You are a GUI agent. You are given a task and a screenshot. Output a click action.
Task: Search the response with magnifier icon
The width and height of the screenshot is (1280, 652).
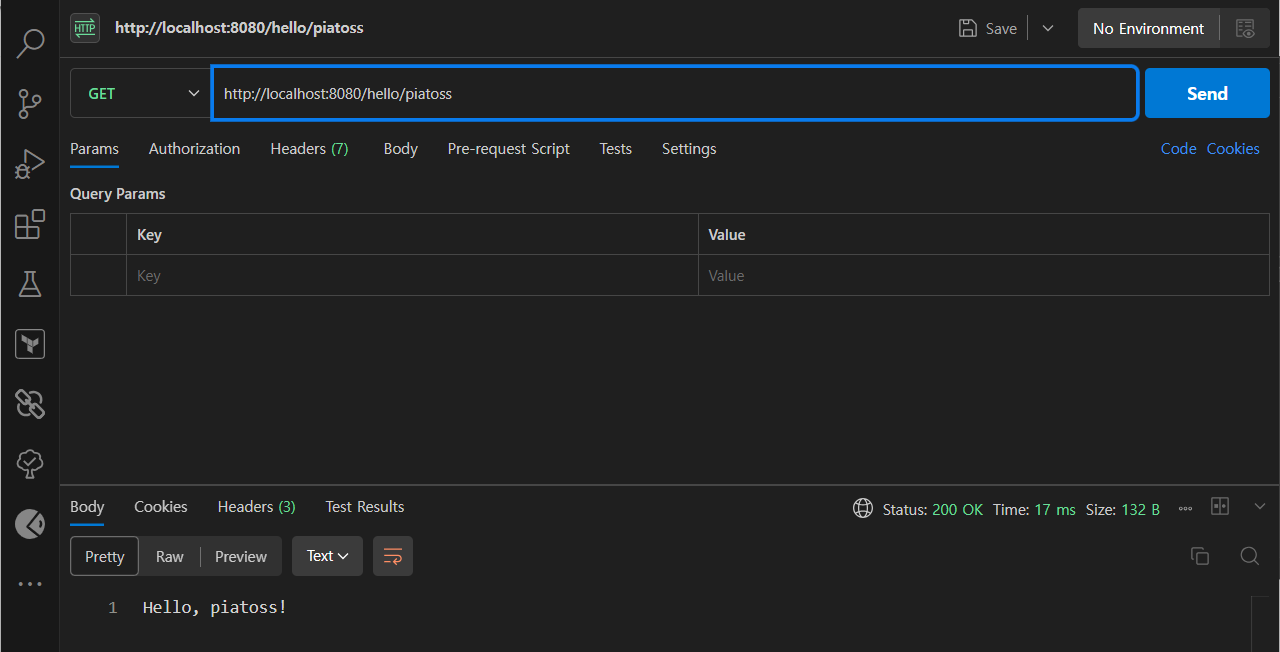(1249, 556)
